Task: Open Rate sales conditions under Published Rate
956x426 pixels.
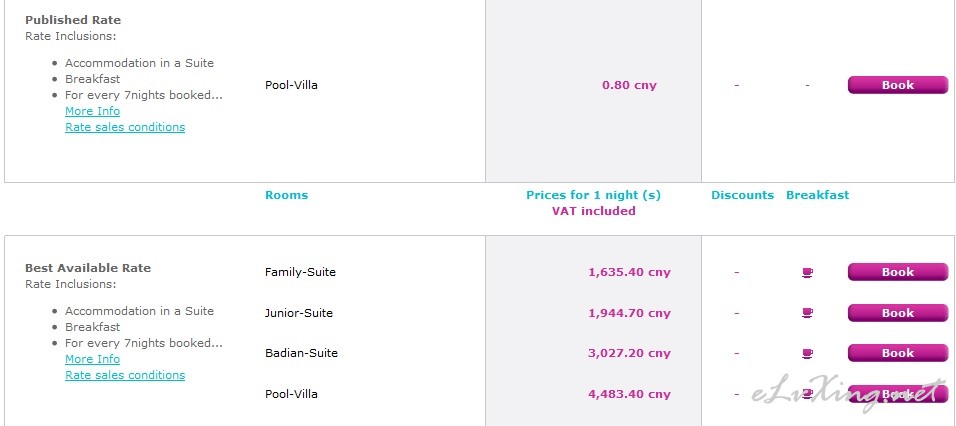Action: tap(125, 127)
